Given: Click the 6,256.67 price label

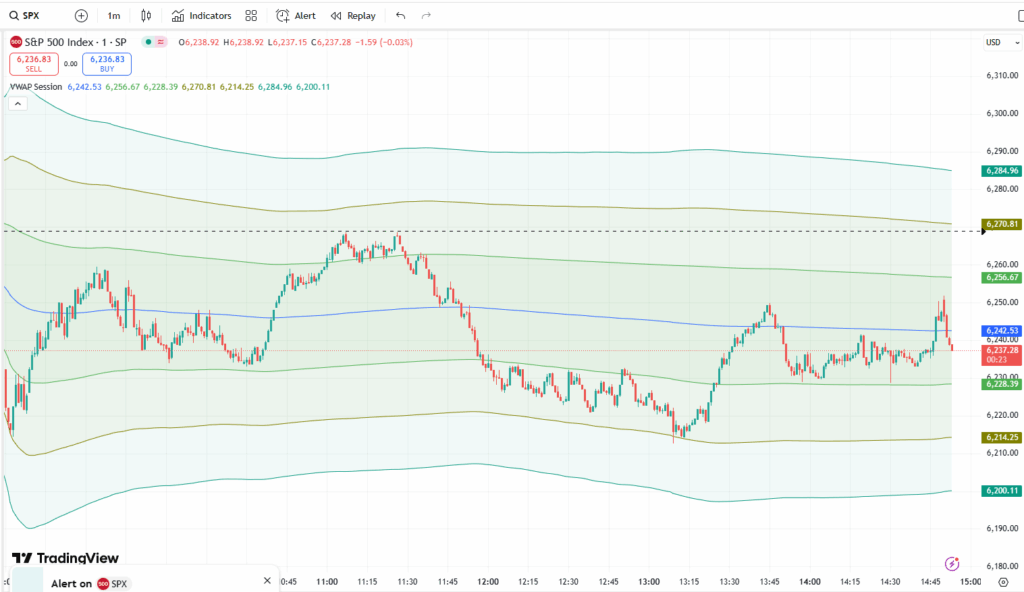Looking at the screenshot, I should pyautogui.click(x=1001, y=278).
